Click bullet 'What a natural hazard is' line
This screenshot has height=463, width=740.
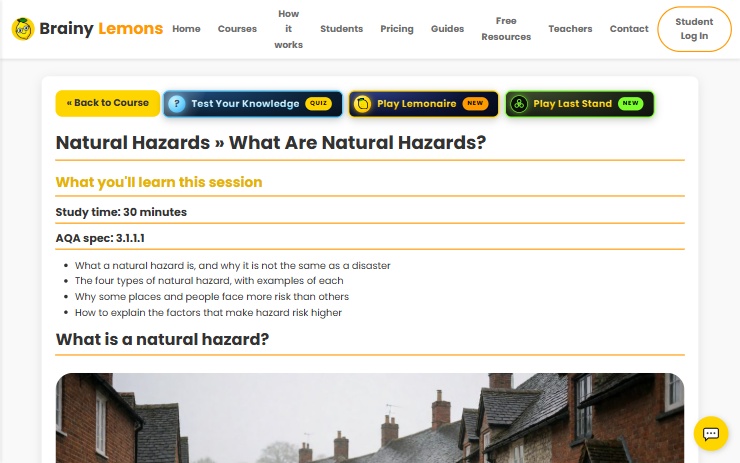pyautogui.click(x=233, y=266)
